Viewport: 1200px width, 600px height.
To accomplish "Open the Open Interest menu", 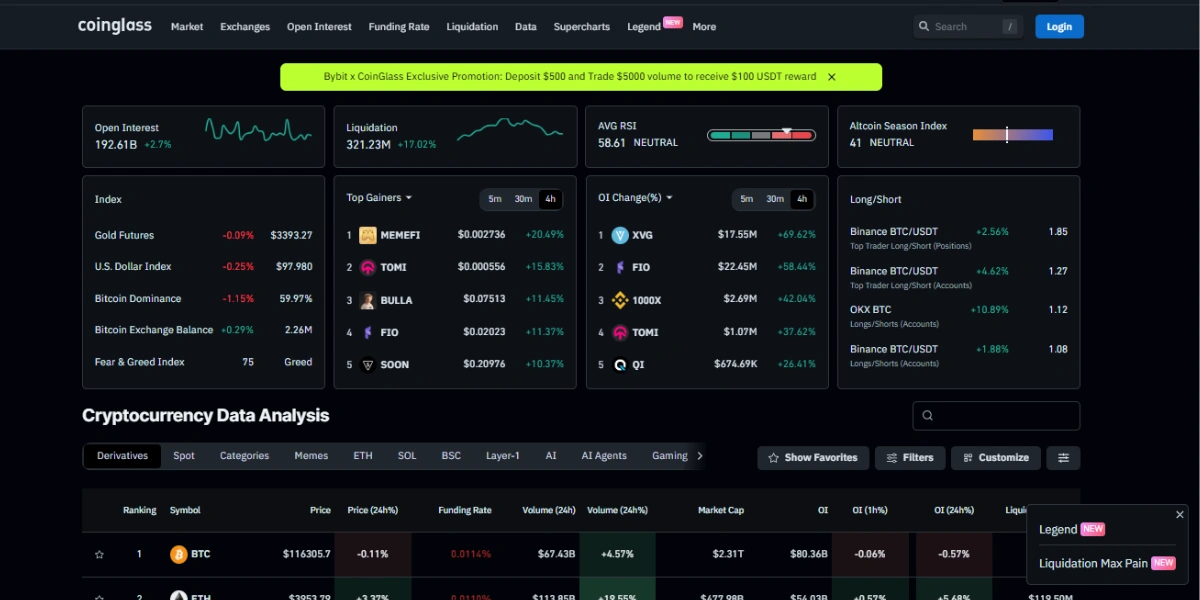I will 319,27.
